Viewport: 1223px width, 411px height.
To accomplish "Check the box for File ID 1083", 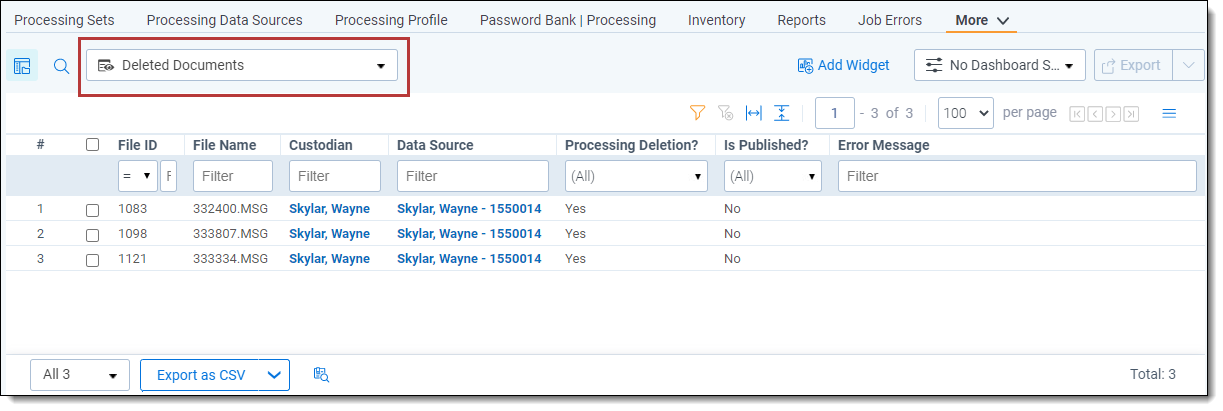I will [x=93, y=210].
